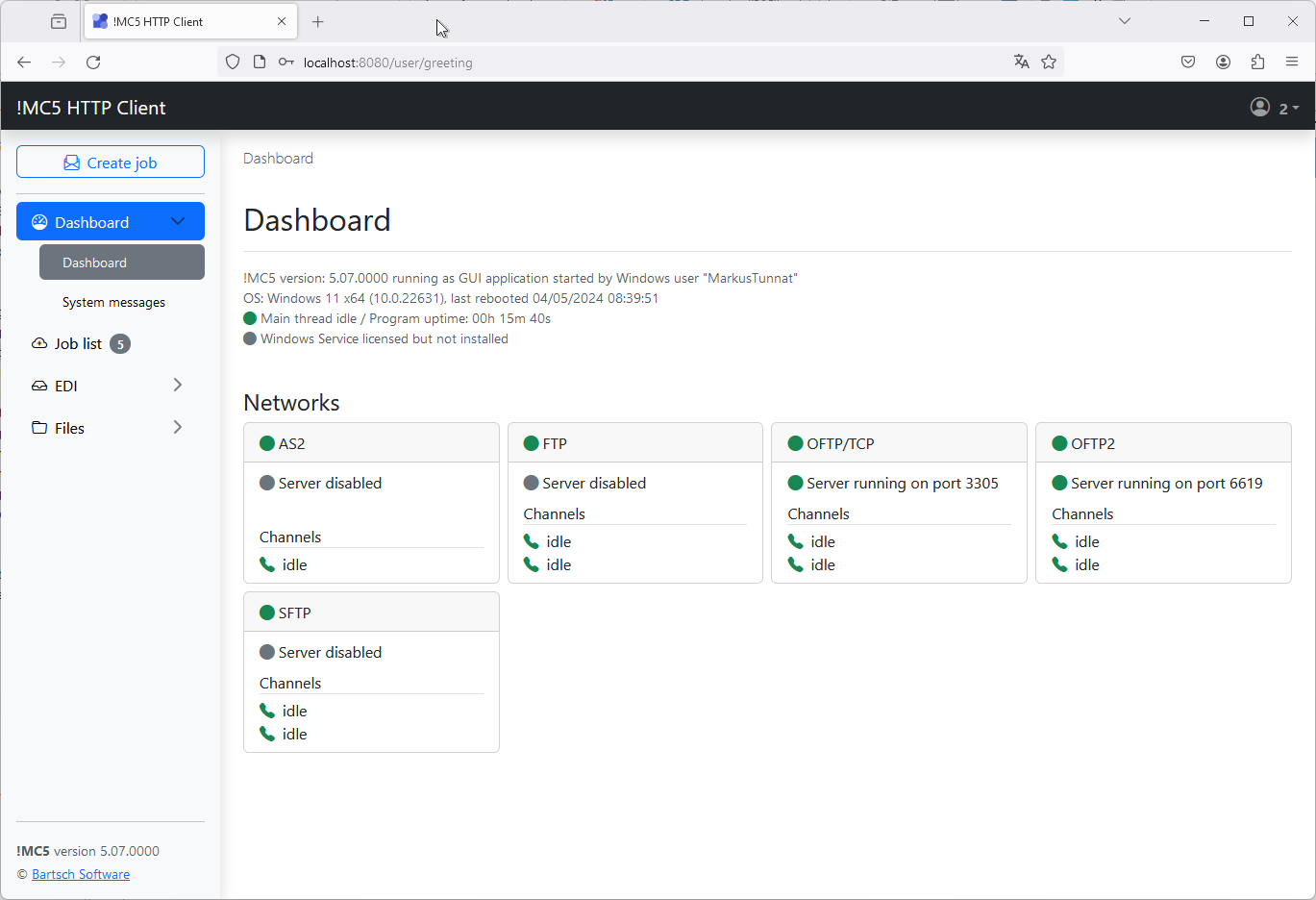
Task: Click the second OFTP/TCP idle phone icon
Action: point(796,564)
